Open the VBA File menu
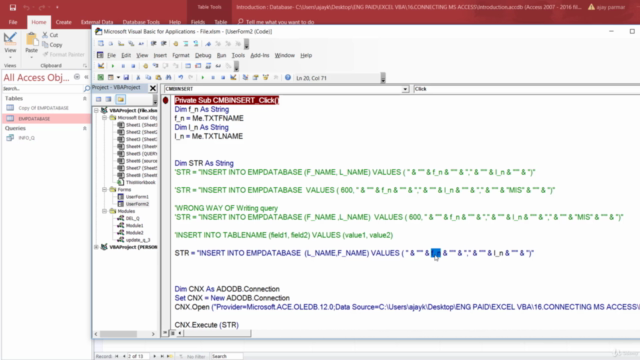The image size is (640, 360). 111,56
